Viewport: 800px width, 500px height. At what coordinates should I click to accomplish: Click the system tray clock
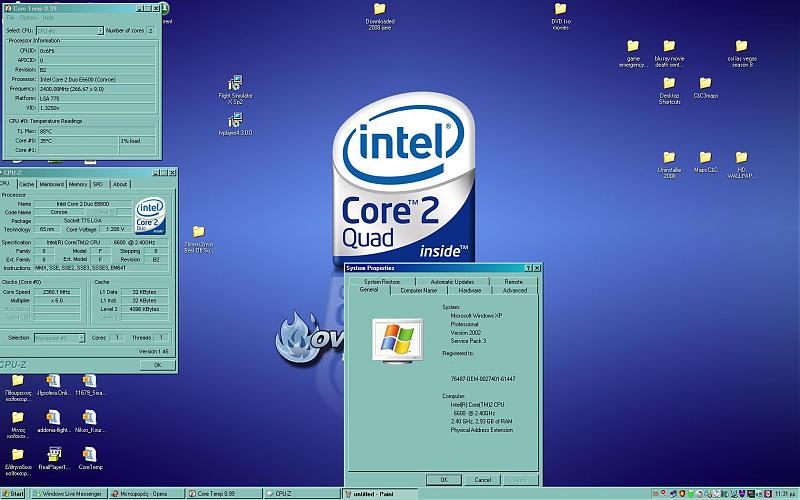(x=785, y=493)
